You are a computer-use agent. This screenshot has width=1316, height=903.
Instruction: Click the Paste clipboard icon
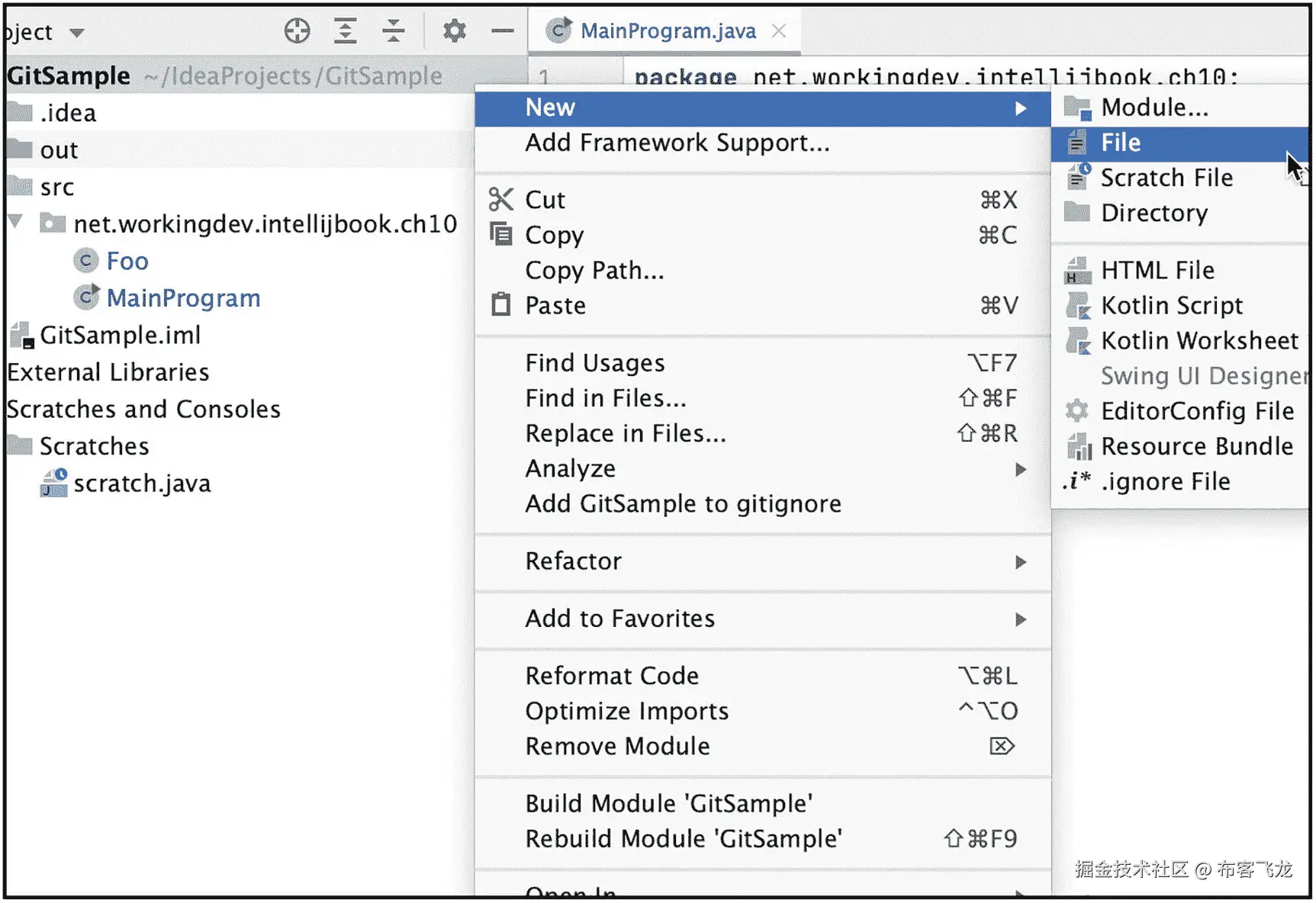[x=500, y=304]
